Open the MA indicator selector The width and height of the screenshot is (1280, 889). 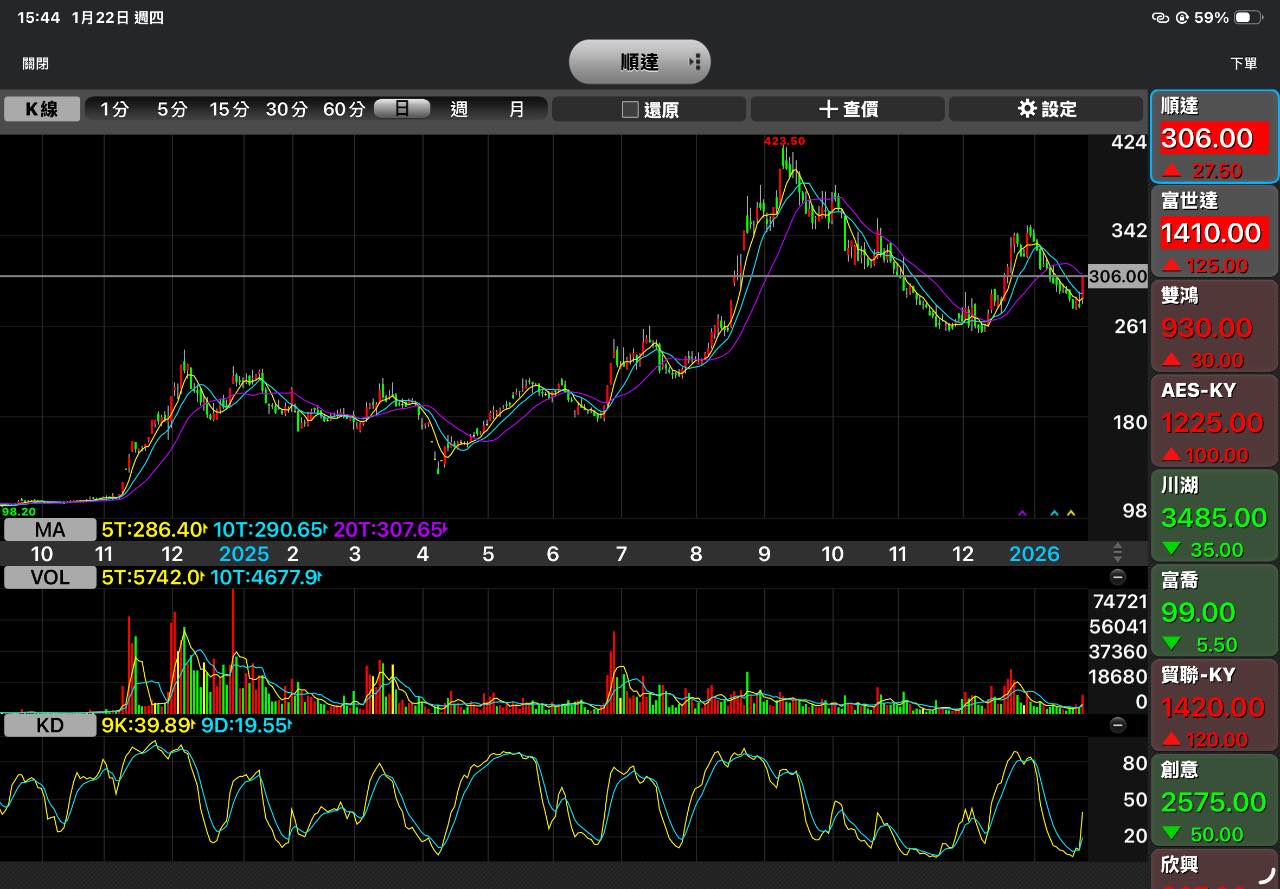point(50,529)
